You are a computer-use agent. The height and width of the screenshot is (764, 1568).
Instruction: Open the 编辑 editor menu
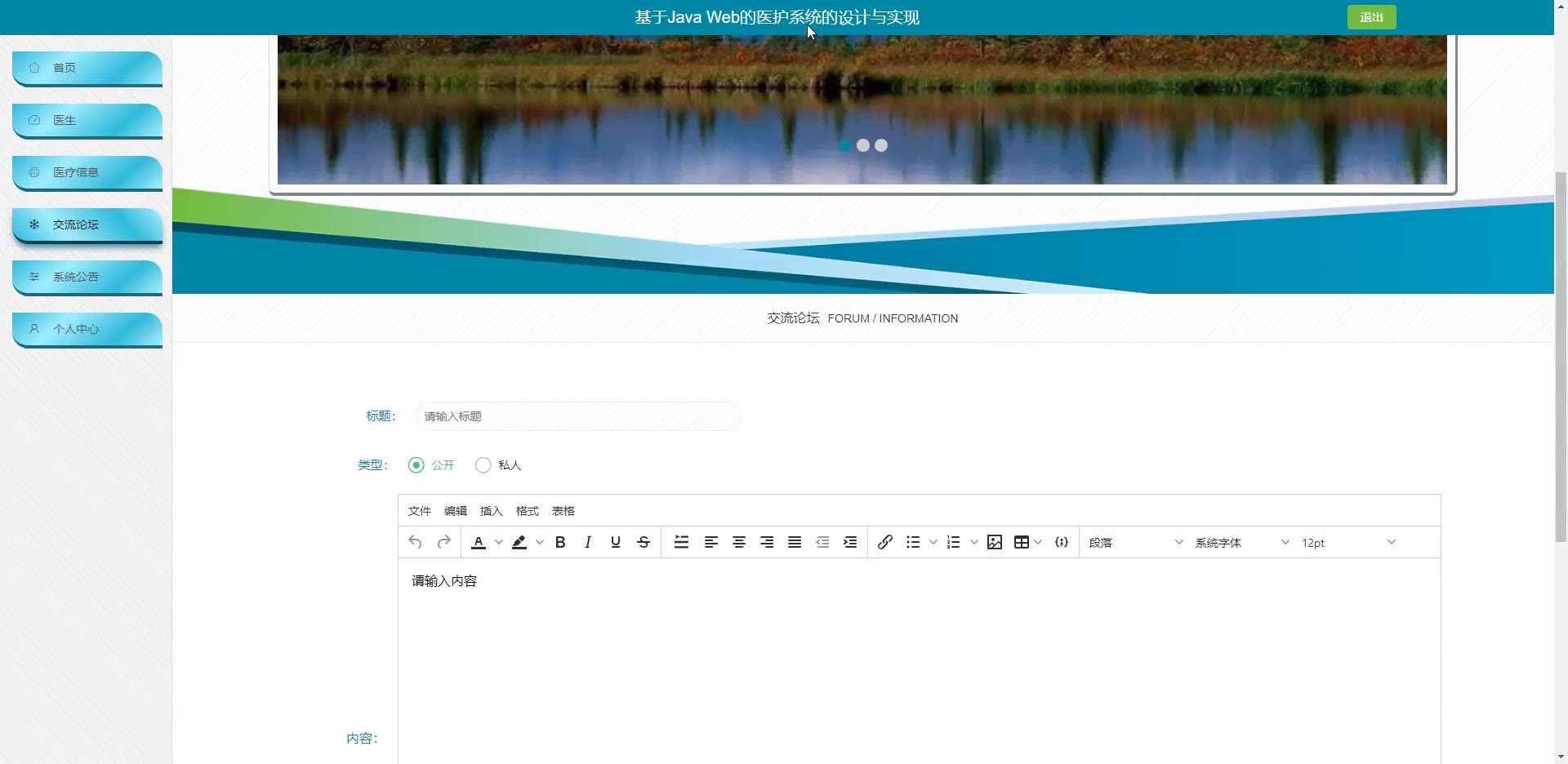pyautogui.click(x=456, y=511)
